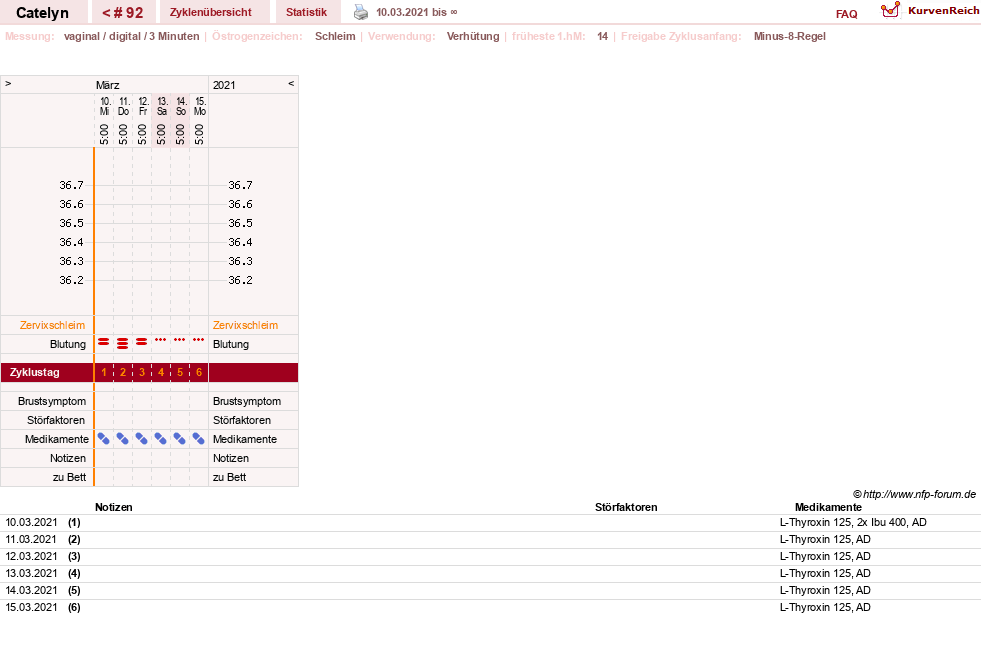981x646 pixels.
Task: Click date header '15. Mo'
Action: [x=200, y=106]
